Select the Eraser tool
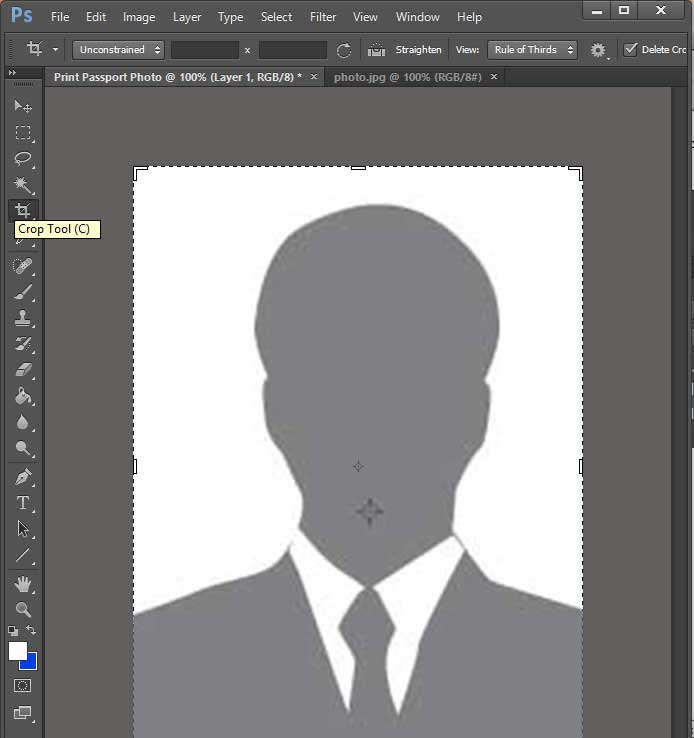Screen dimensions: 694x738 point(23,370)
